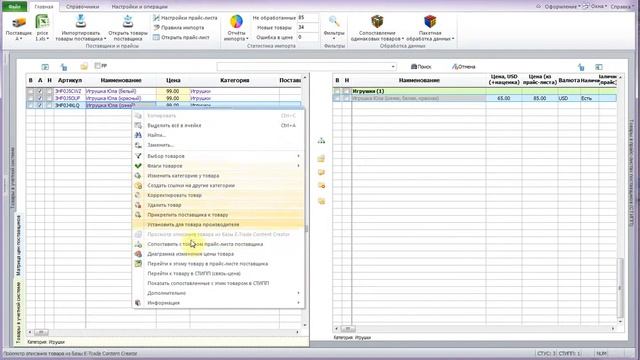Toggle column Н checkbox for ЗHF0J5OLP row

(x=49, y=98)
